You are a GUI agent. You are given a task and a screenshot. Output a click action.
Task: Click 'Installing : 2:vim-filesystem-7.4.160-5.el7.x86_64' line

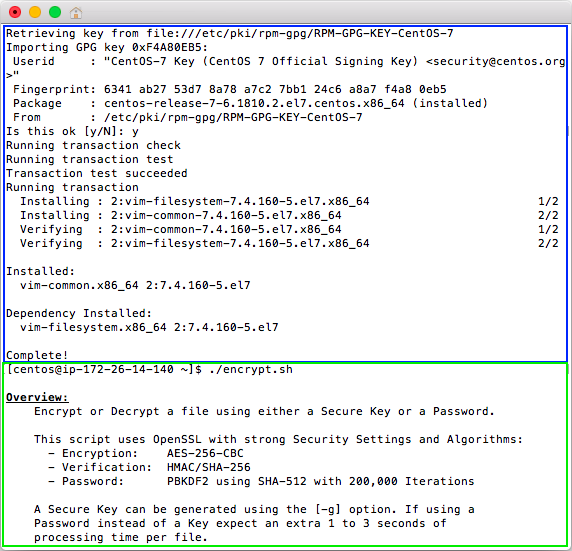coord(195,201)
